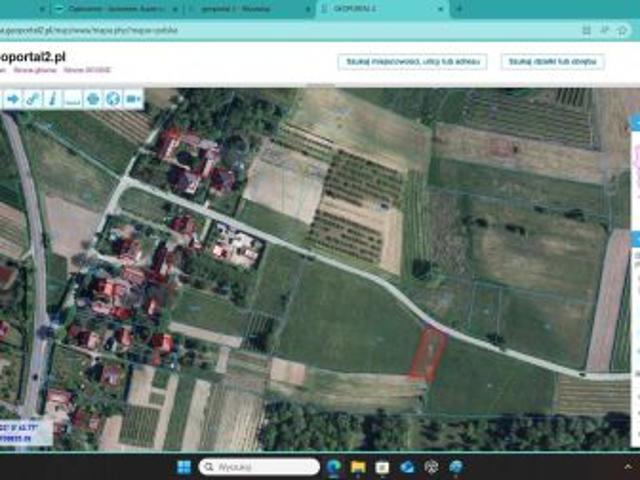This screenshot has height=480, width=640.
Task: Open 'Szukaj miejscowości, ulicy lub adresu' search
Action: click(x=412, y=62)
